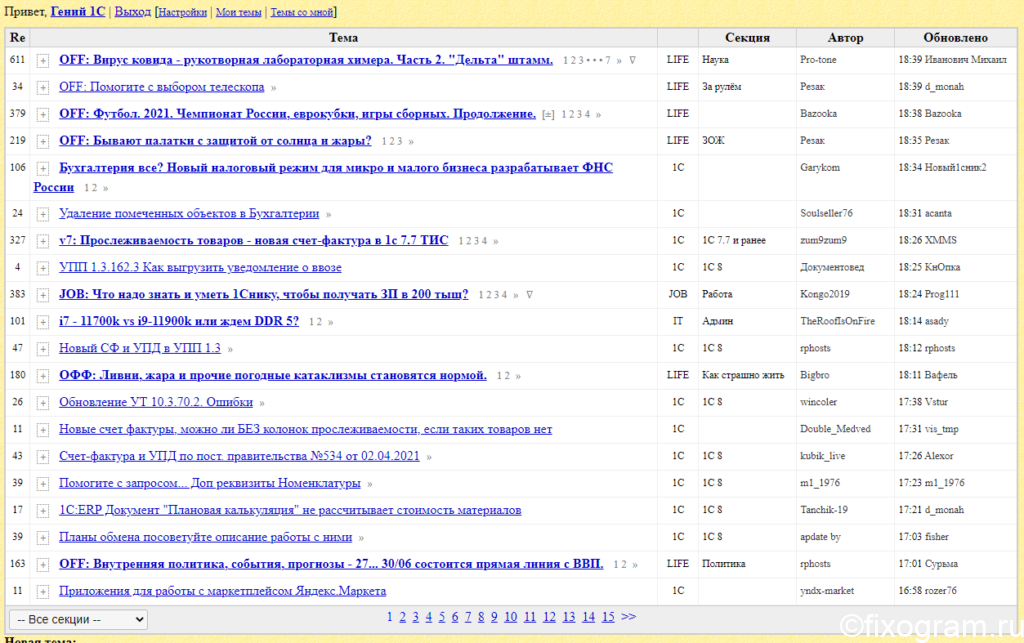
Task: Go to page 8 in pagination
Action: coord(481,617)
